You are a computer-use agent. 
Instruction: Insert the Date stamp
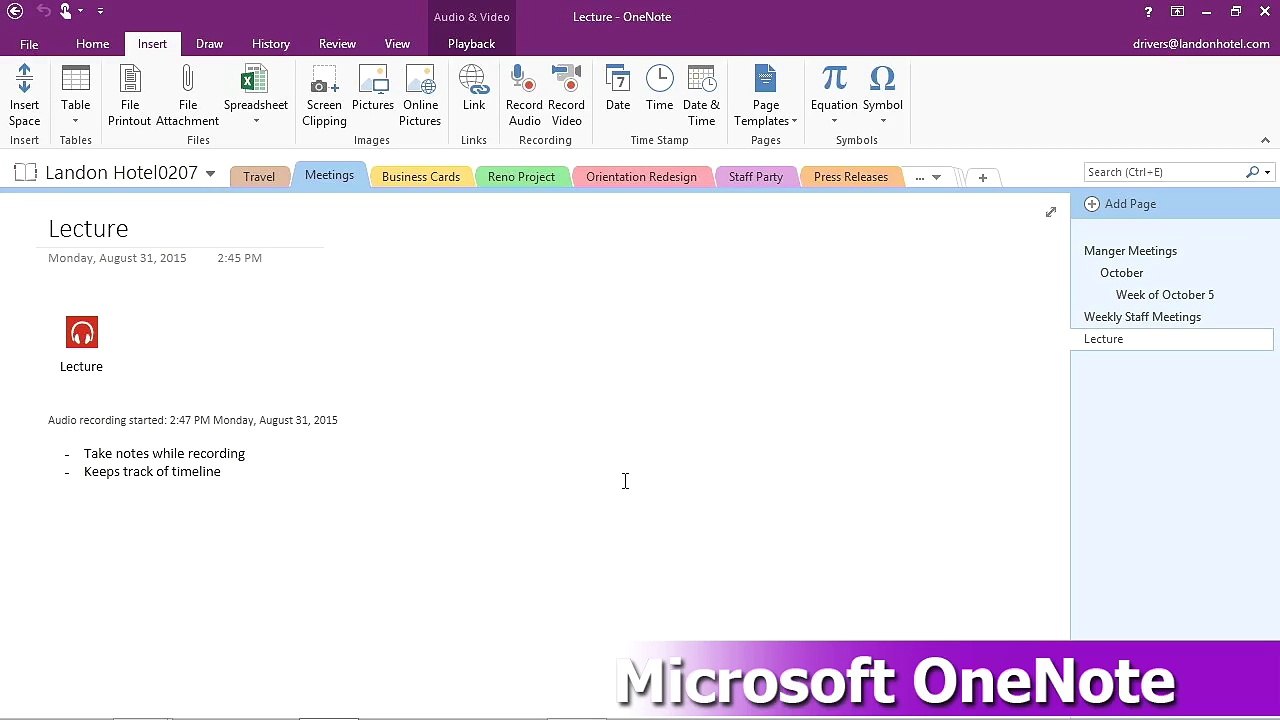(618, 88)
